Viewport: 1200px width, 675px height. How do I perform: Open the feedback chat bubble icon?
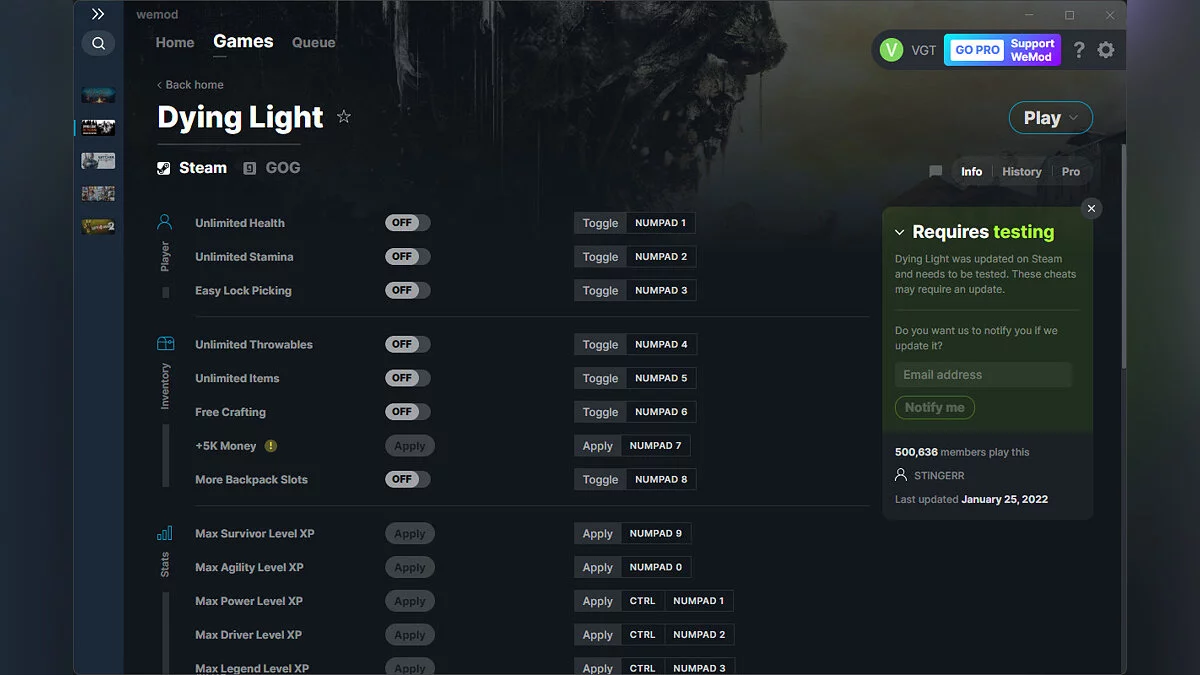(x=935, y=171)
